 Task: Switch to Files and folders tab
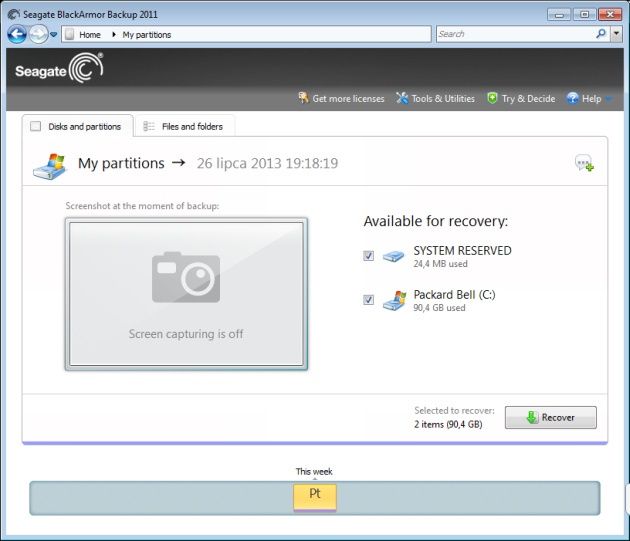point(185,126)
